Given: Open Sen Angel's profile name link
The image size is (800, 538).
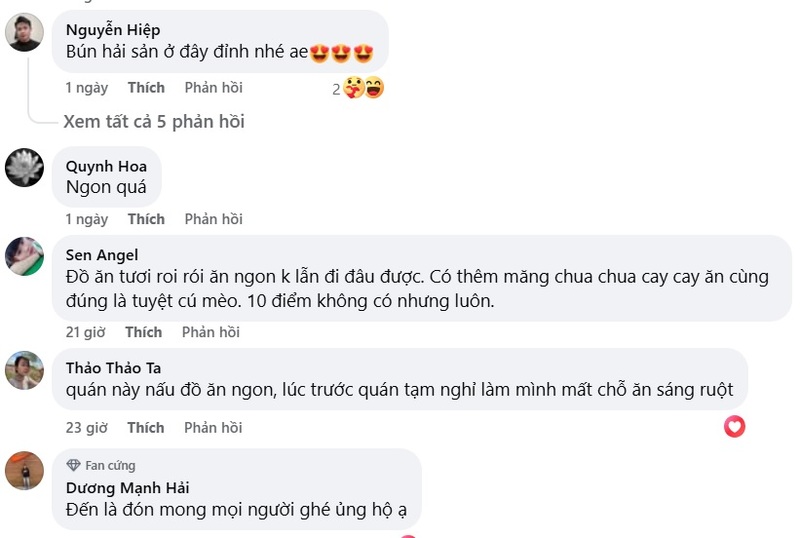Looking at the screenshot, I should pos(102,254).
